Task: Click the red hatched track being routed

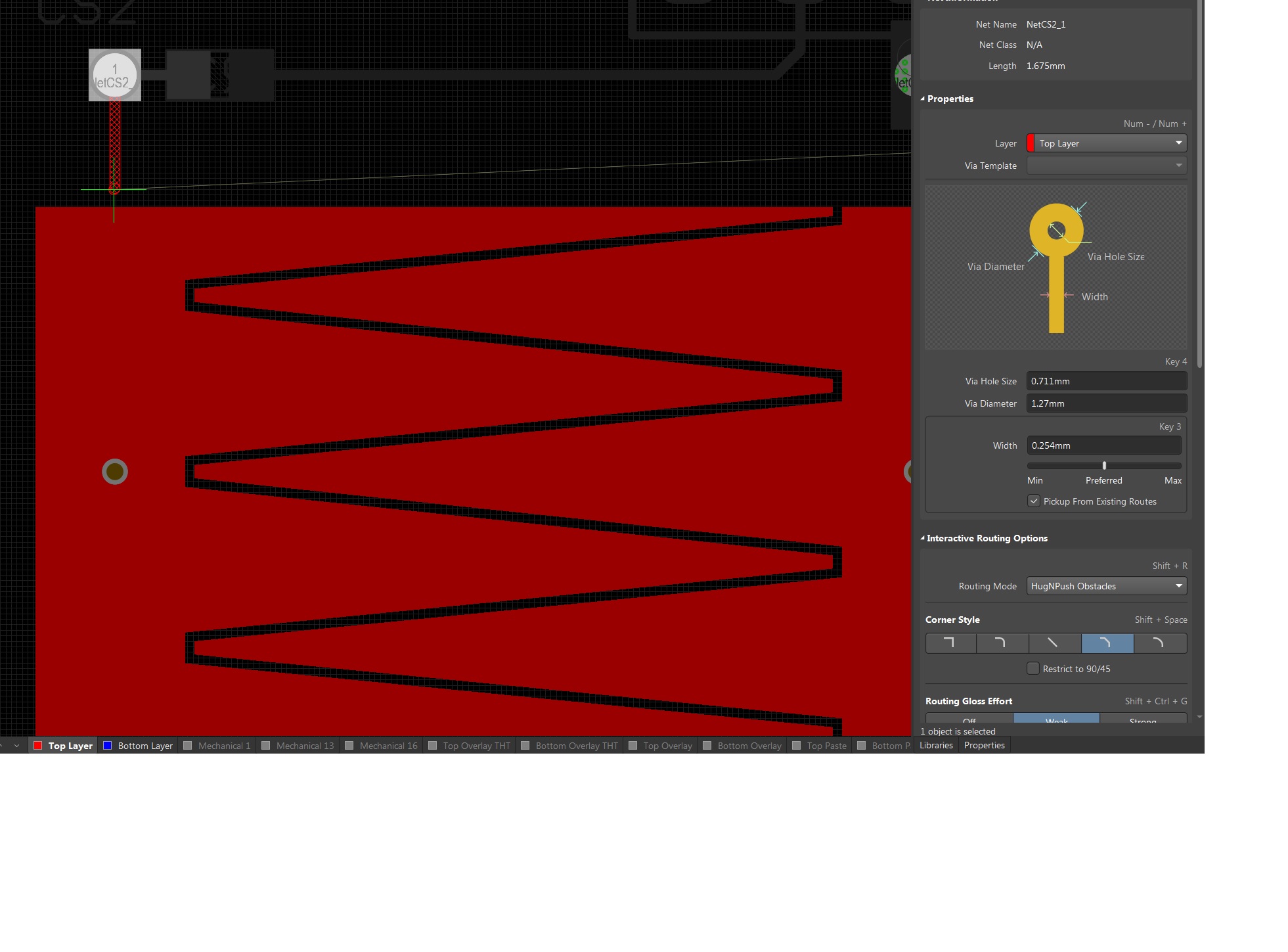Action: (115, 145)
